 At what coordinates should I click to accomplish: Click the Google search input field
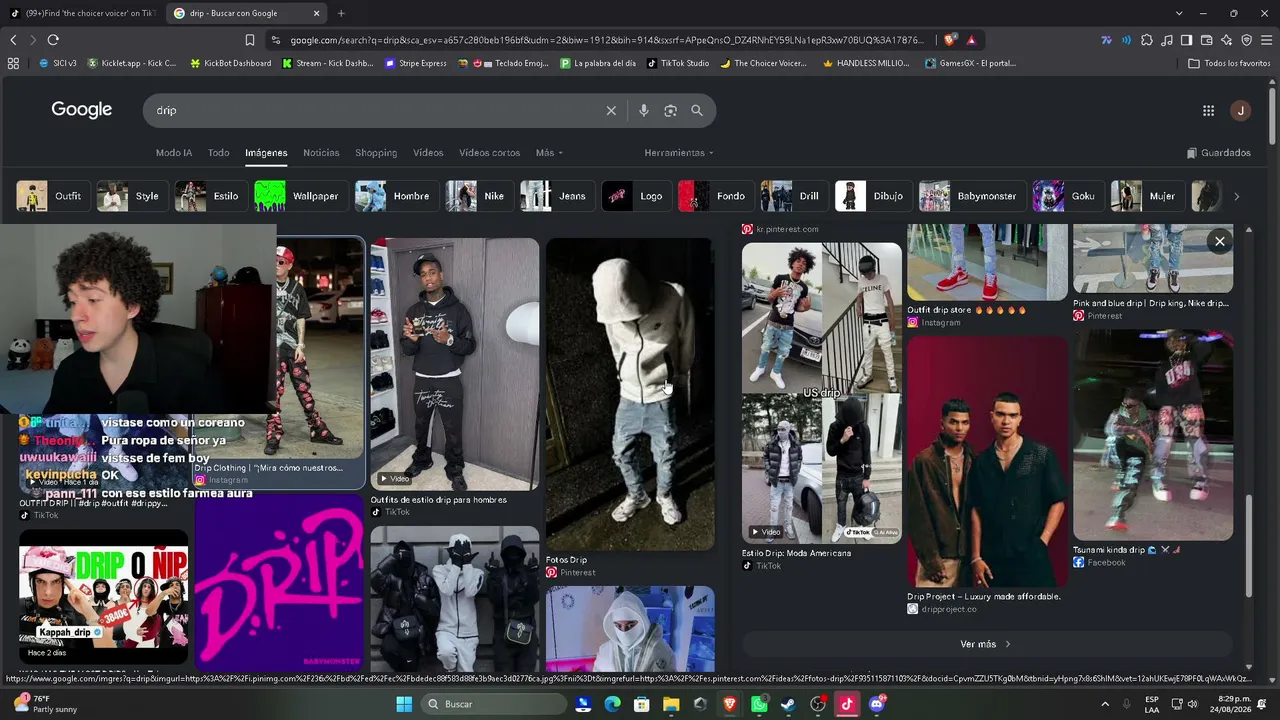pyautogui.click(x=375, y=110)
